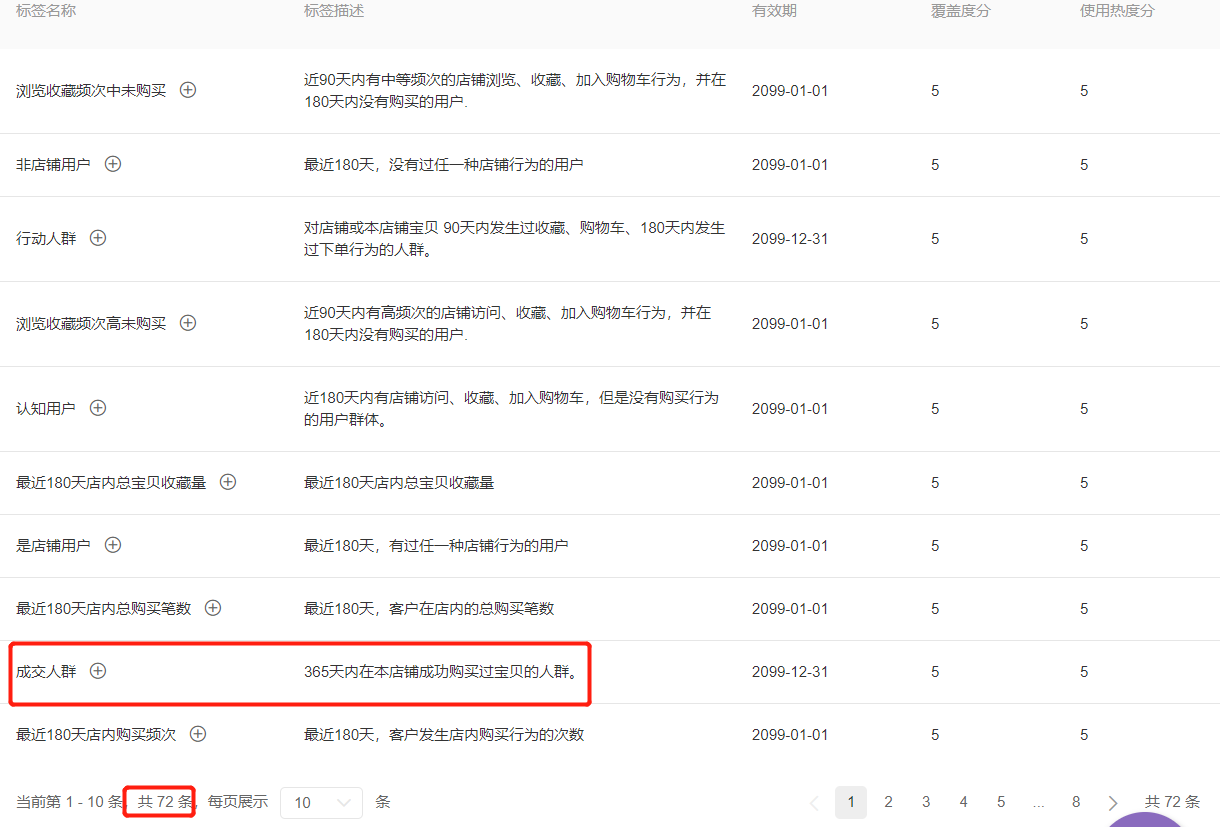Select tag name 行动人群
Viewport: 1227px width, 827px height.
(46, 238)
